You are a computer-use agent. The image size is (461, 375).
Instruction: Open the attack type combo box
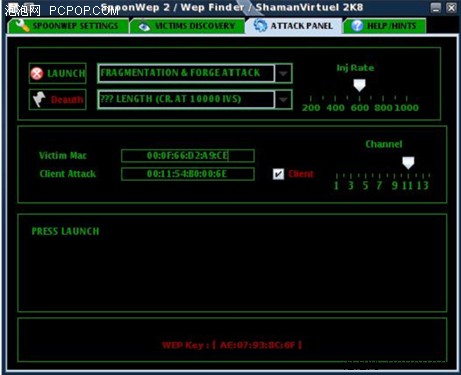(195, 73)
